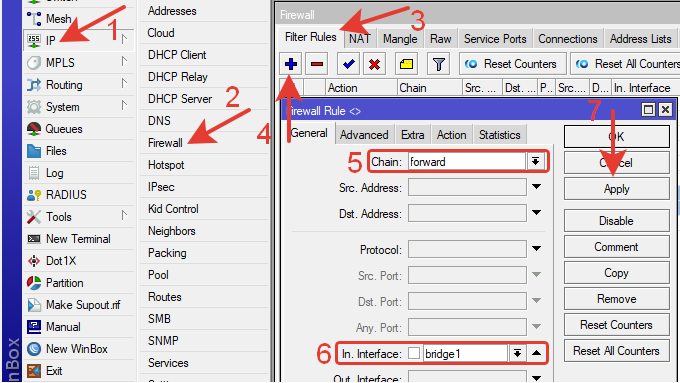Screen dimensions: 680x383
Task: Switch to the Mangle tab
Action: [400, 39]
